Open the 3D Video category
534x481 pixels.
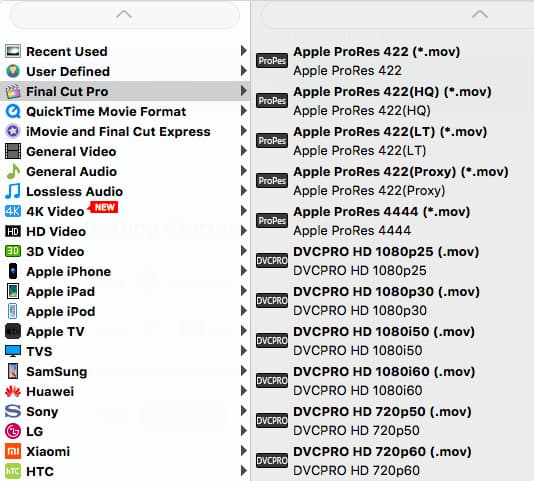[x=125, y=251]
